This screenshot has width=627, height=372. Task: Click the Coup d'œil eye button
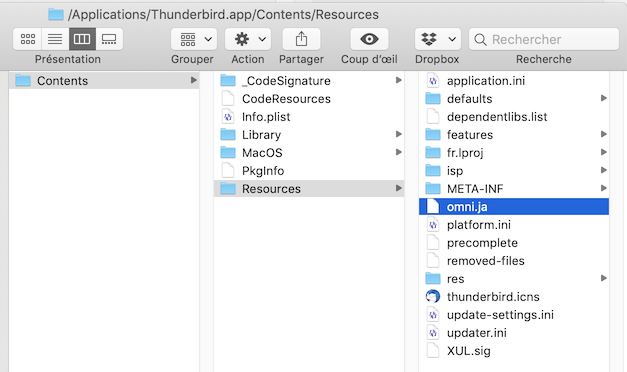pyautogui.click(x=369, y=39)
